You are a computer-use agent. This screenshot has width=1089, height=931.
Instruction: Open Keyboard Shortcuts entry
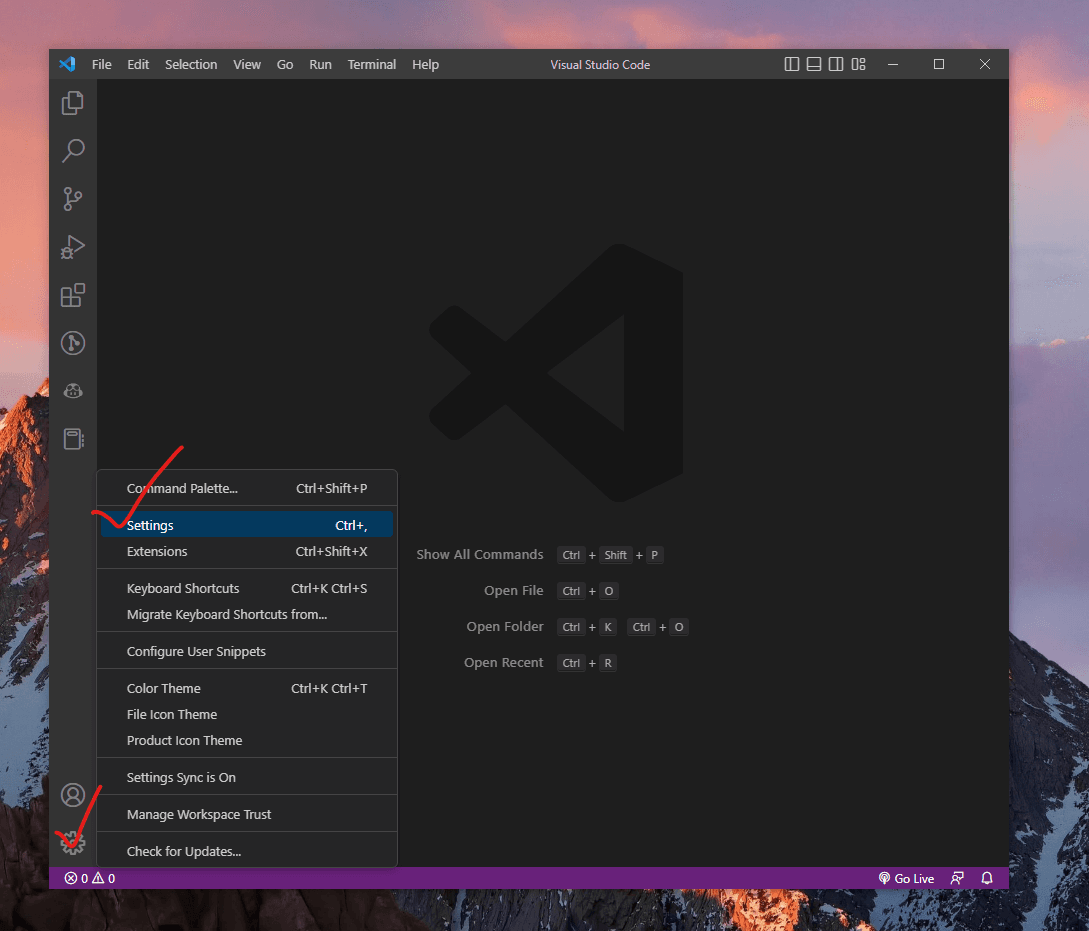click(247, 589)
